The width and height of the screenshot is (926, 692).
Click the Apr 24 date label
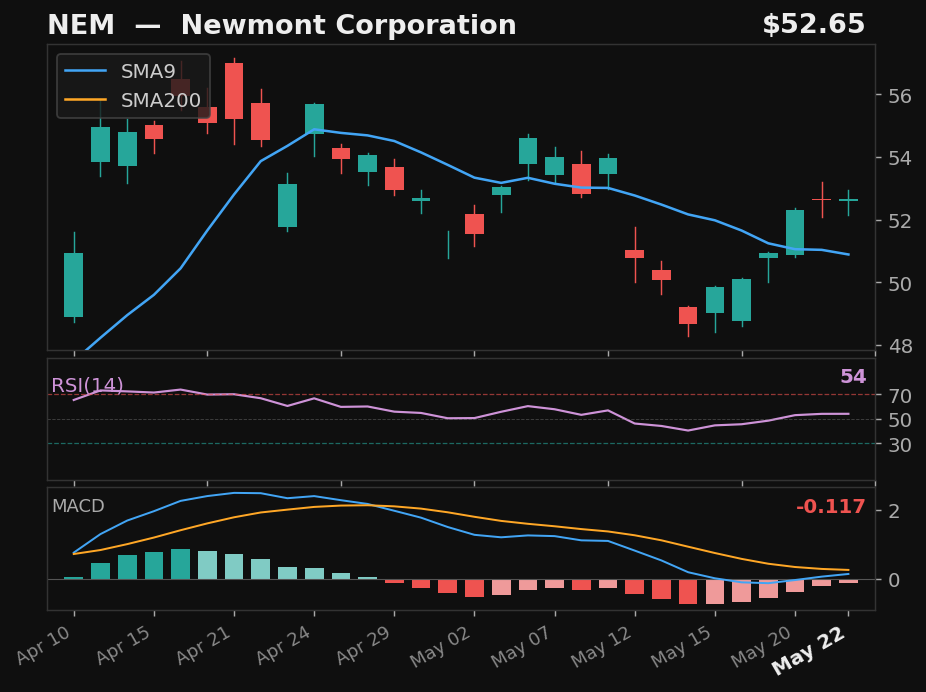pos(285,646)
